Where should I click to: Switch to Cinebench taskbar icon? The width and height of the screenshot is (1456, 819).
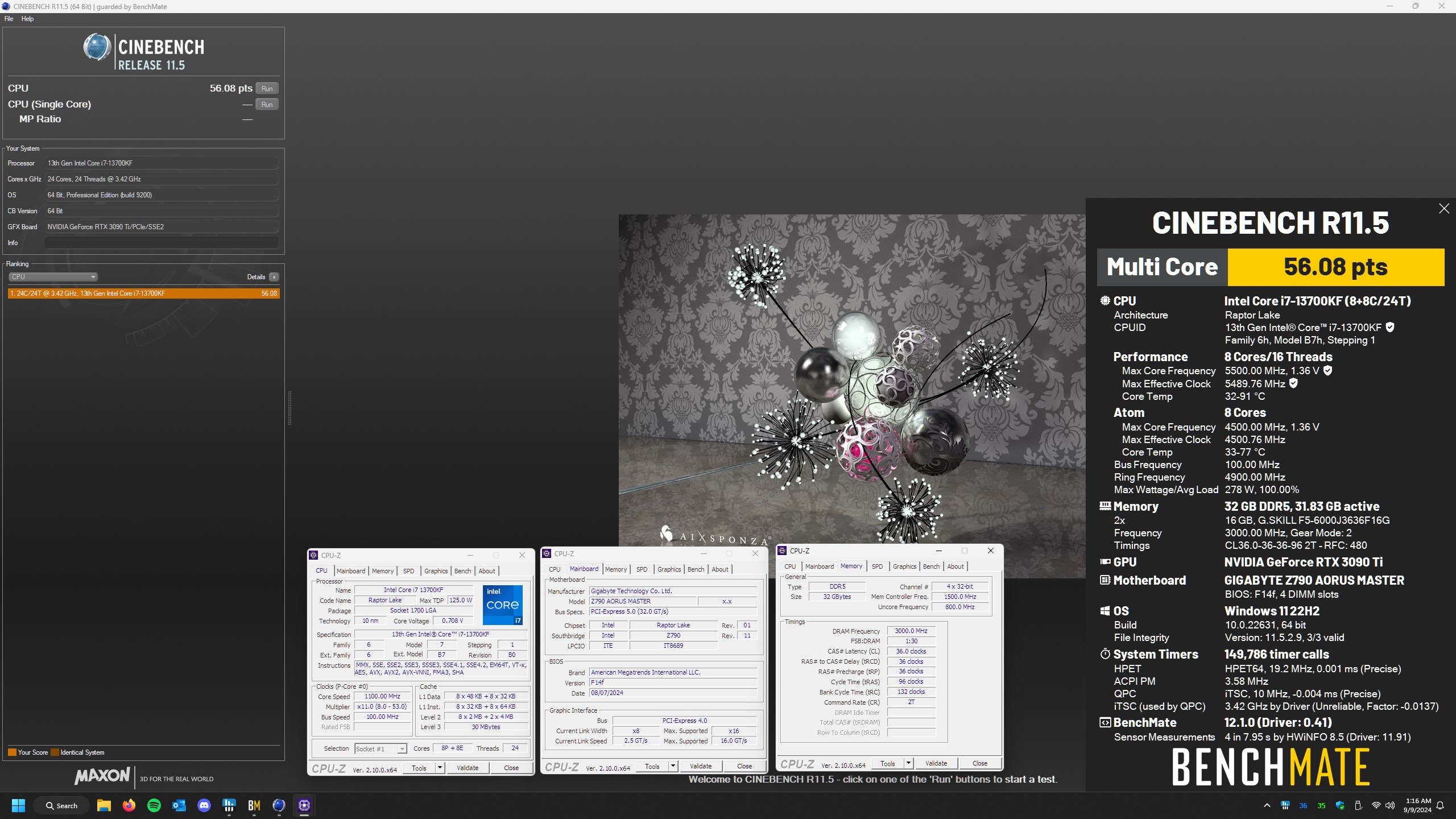[x=279, y=805]
